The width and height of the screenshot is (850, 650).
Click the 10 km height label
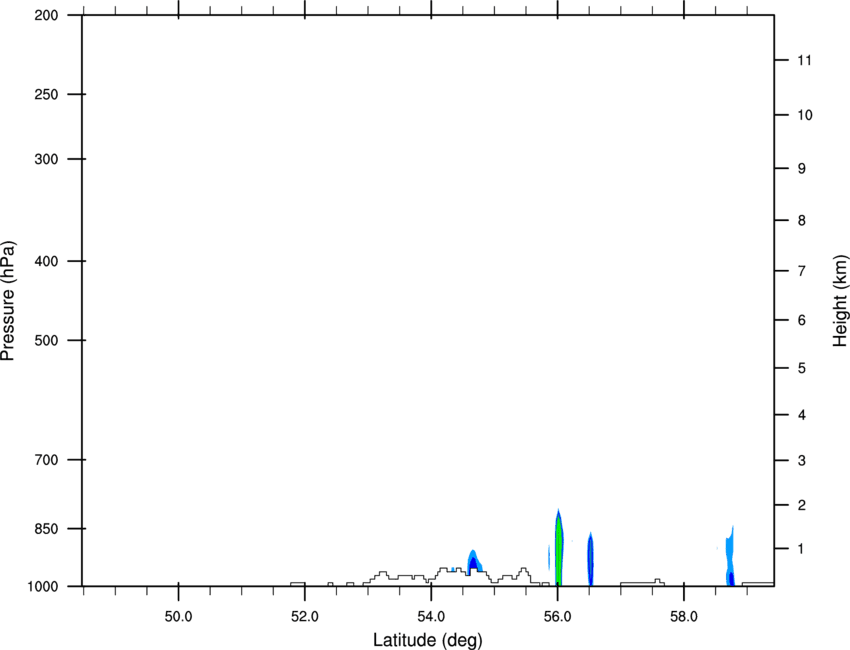tap(805, 115)
